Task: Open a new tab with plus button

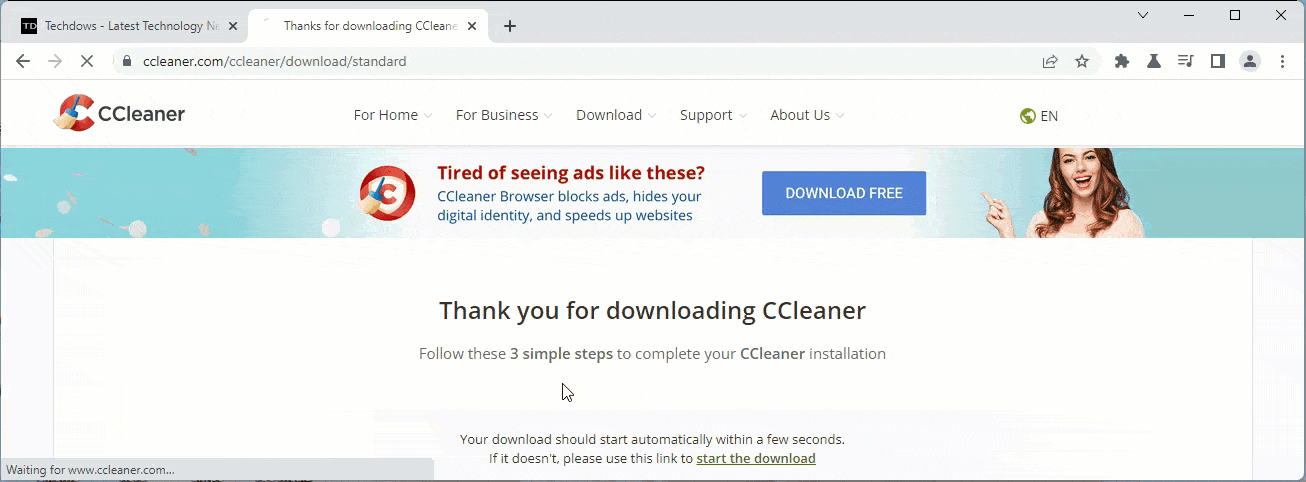Action: coord(510,26)
